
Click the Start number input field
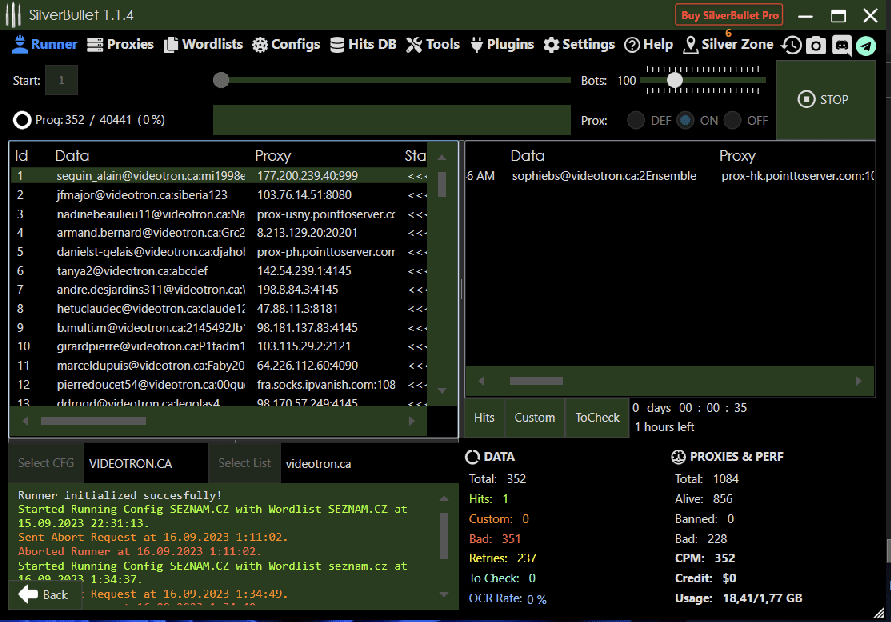point(61,80)
